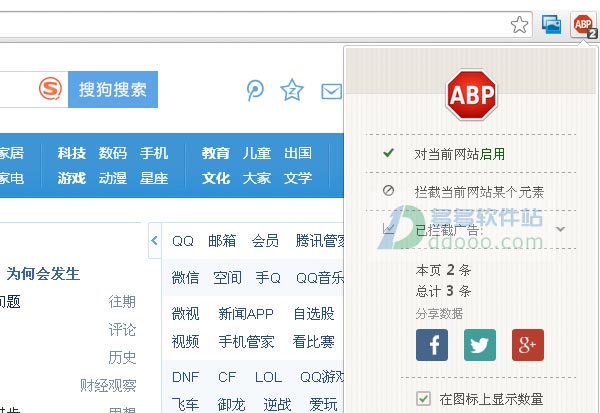Click the Adblock Plus extension toolbar icon
Screen dimensions: 600x413
[x=584, y=25]
